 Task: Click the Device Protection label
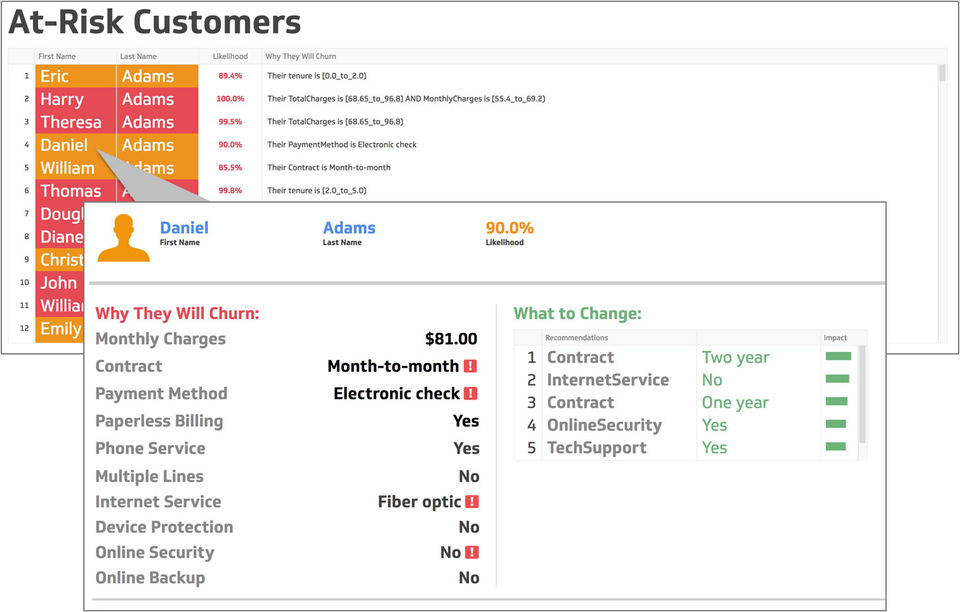[164, 527]
